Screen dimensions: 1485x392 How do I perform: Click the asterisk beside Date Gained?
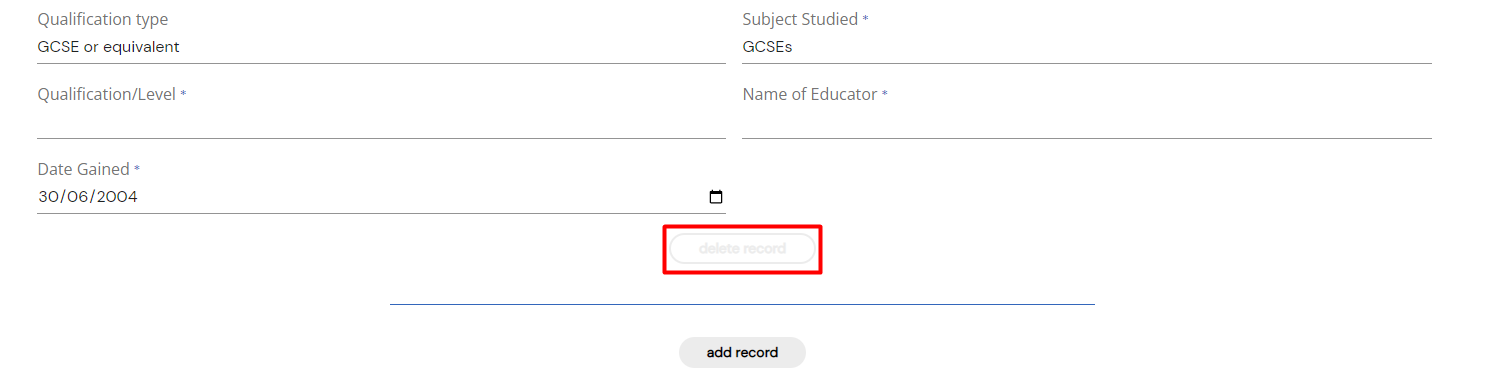137,170
